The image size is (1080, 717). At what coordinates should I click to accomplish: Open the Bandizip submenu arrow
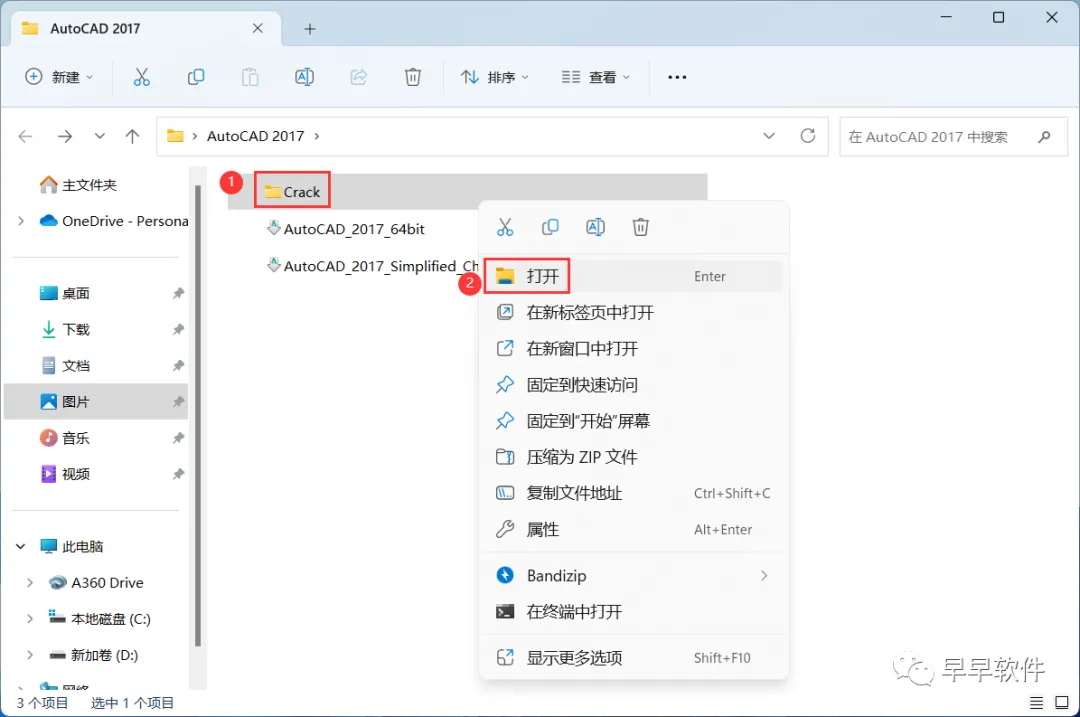pos(764,576)
